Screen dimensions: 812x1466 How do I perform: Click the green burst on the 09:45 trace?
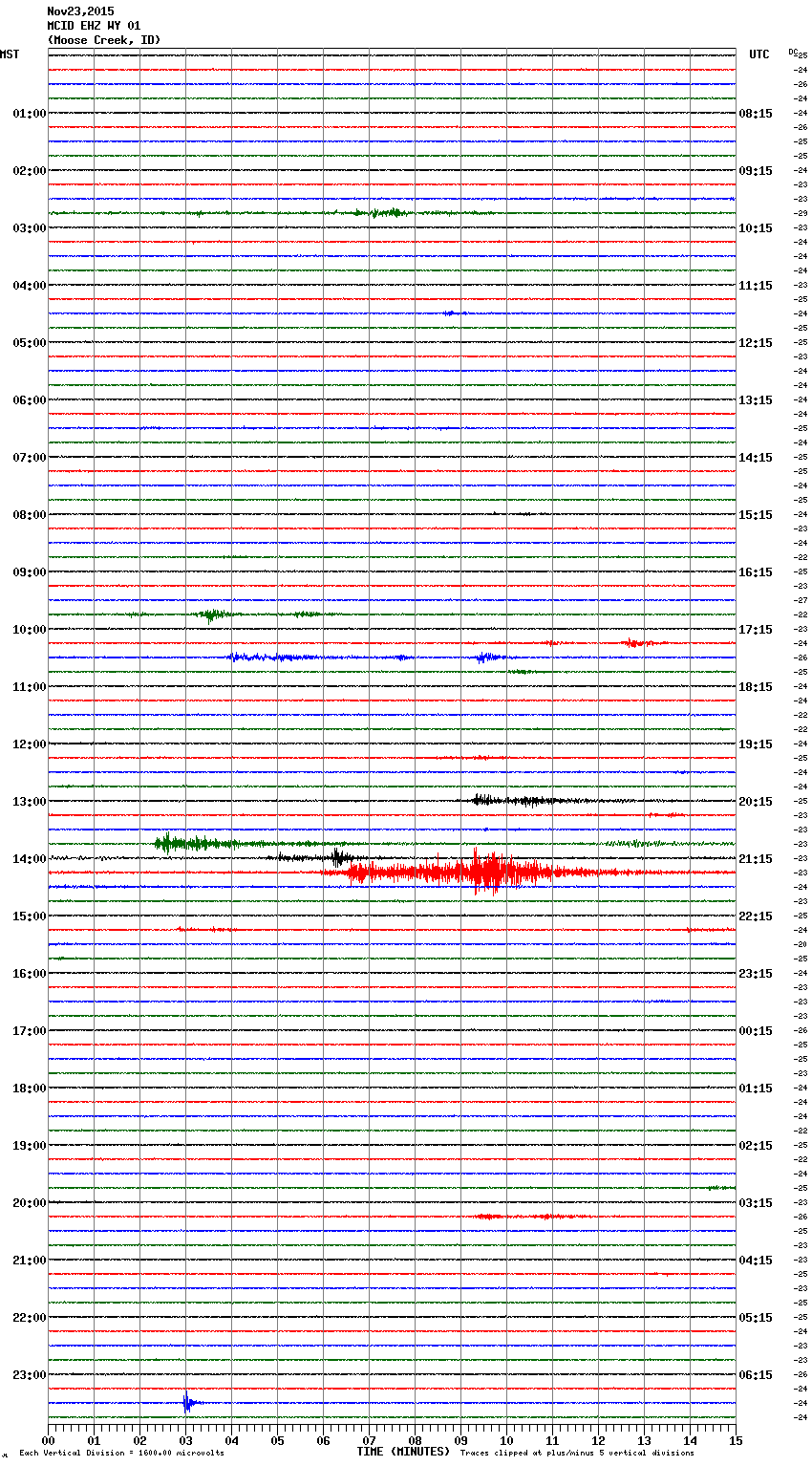click(212, 614)
